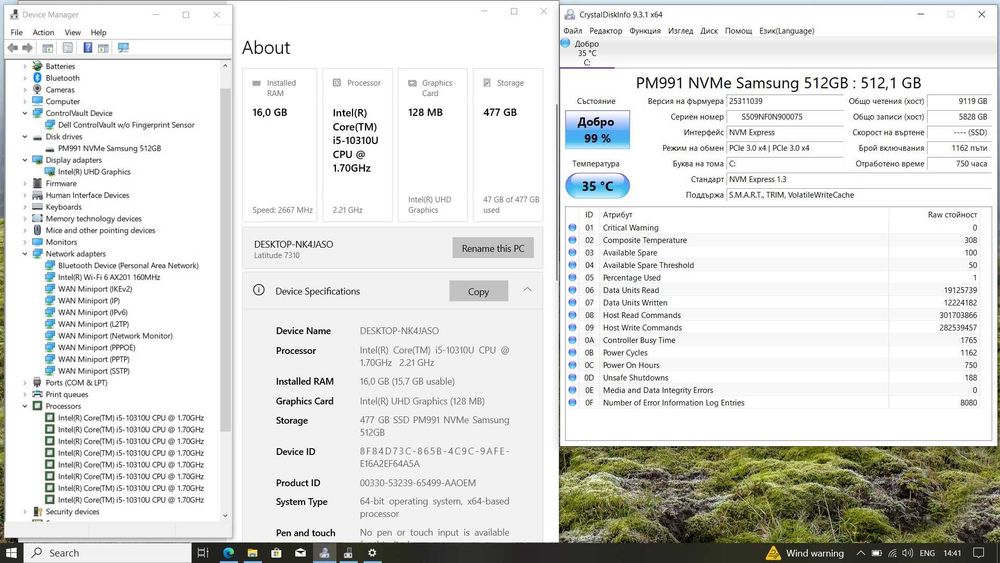Image resolution: width=1000 pixels, height=563 pixels.
Task: Select Bluetooth Device (Personal Area Network)
Action: [128, 265]
